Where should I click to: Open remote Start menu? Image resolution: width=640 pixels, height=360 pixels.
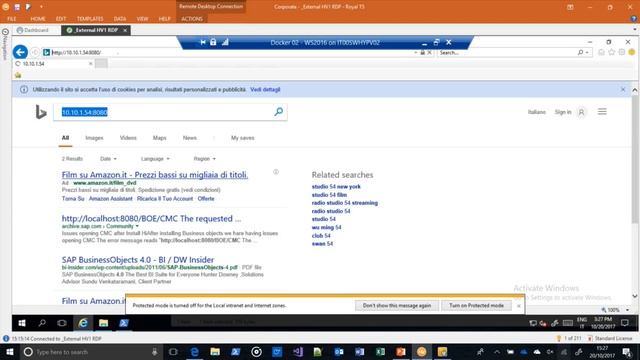pos(22,323)
